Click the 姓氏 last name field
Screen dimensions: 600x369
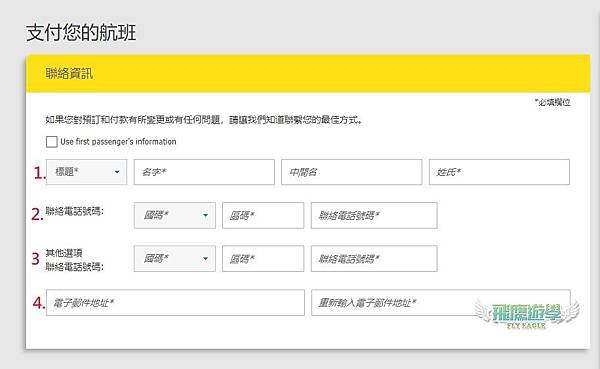499,172
